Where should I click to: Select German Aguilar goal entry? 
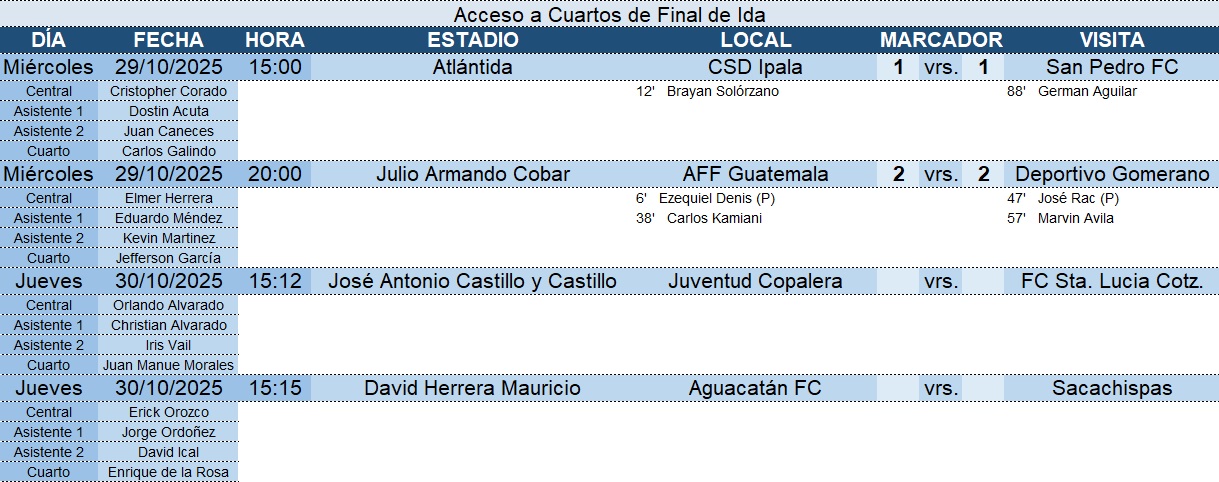click(1087, 91)
